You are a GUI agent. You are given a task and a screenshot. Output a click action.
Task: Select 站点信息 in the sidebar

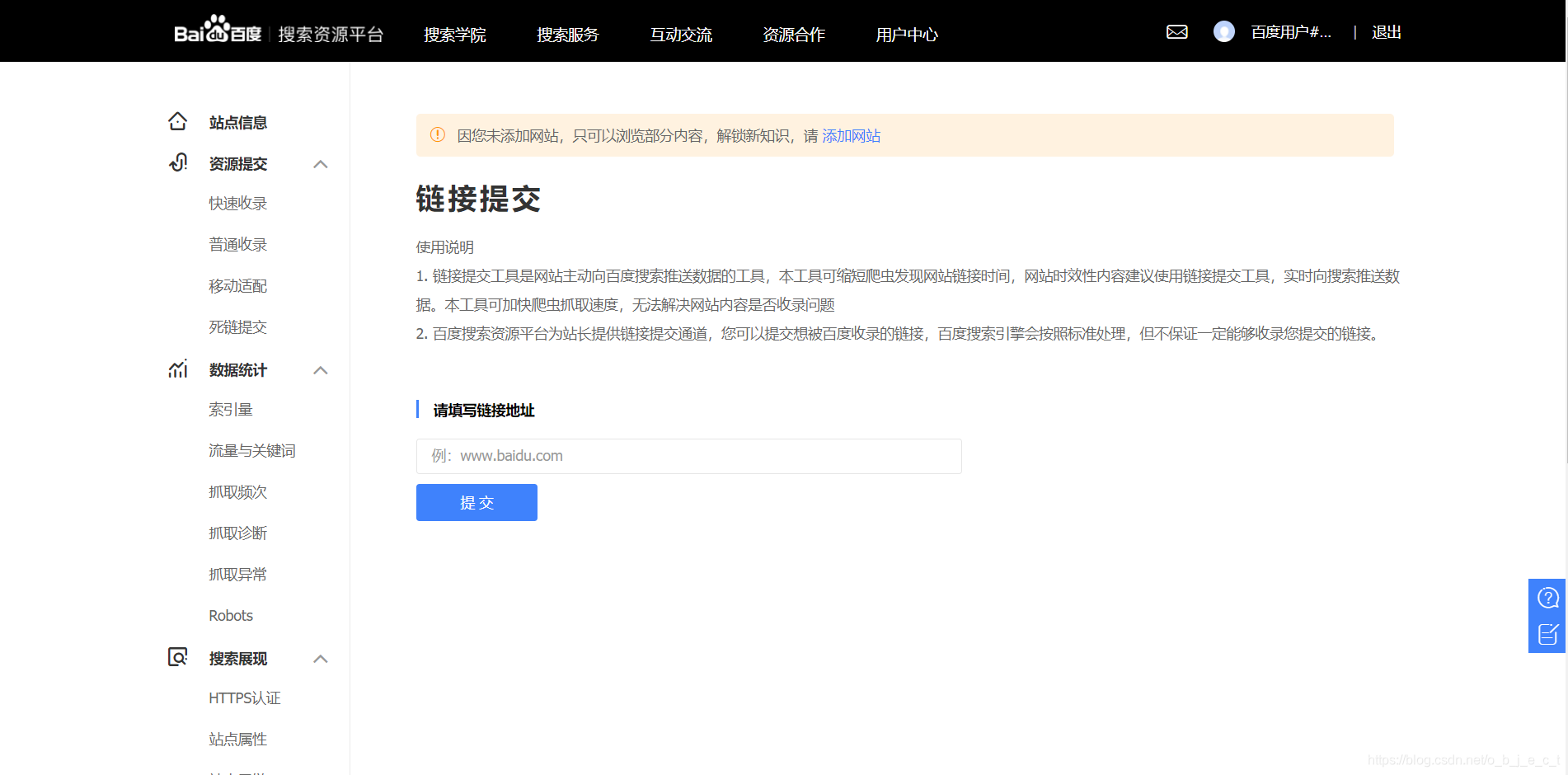point(238,123)
